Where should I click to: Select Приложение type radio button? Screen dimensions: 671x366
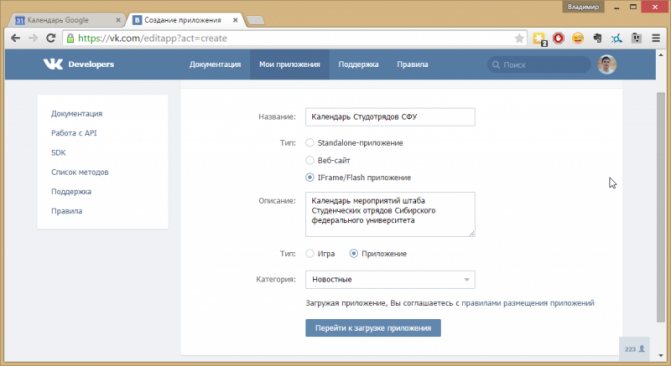(x=353, y=253)
